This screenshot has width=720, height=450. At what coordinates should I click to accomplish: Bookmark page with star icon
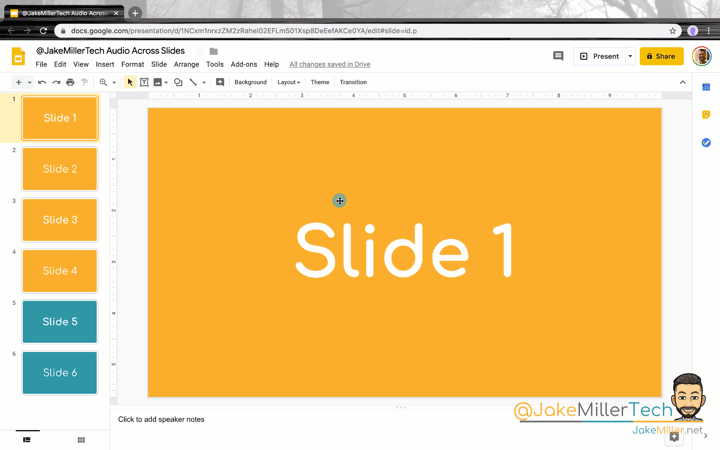[673, 31]
